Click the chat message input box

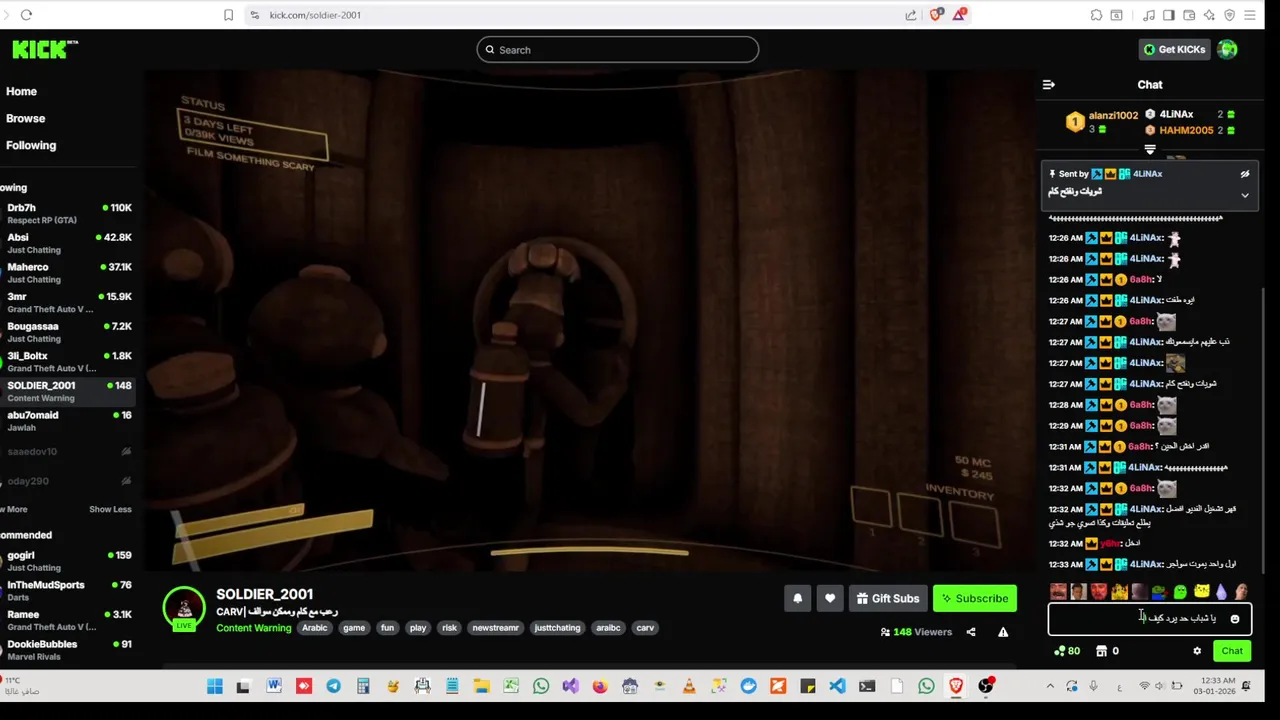[1150, 619]
